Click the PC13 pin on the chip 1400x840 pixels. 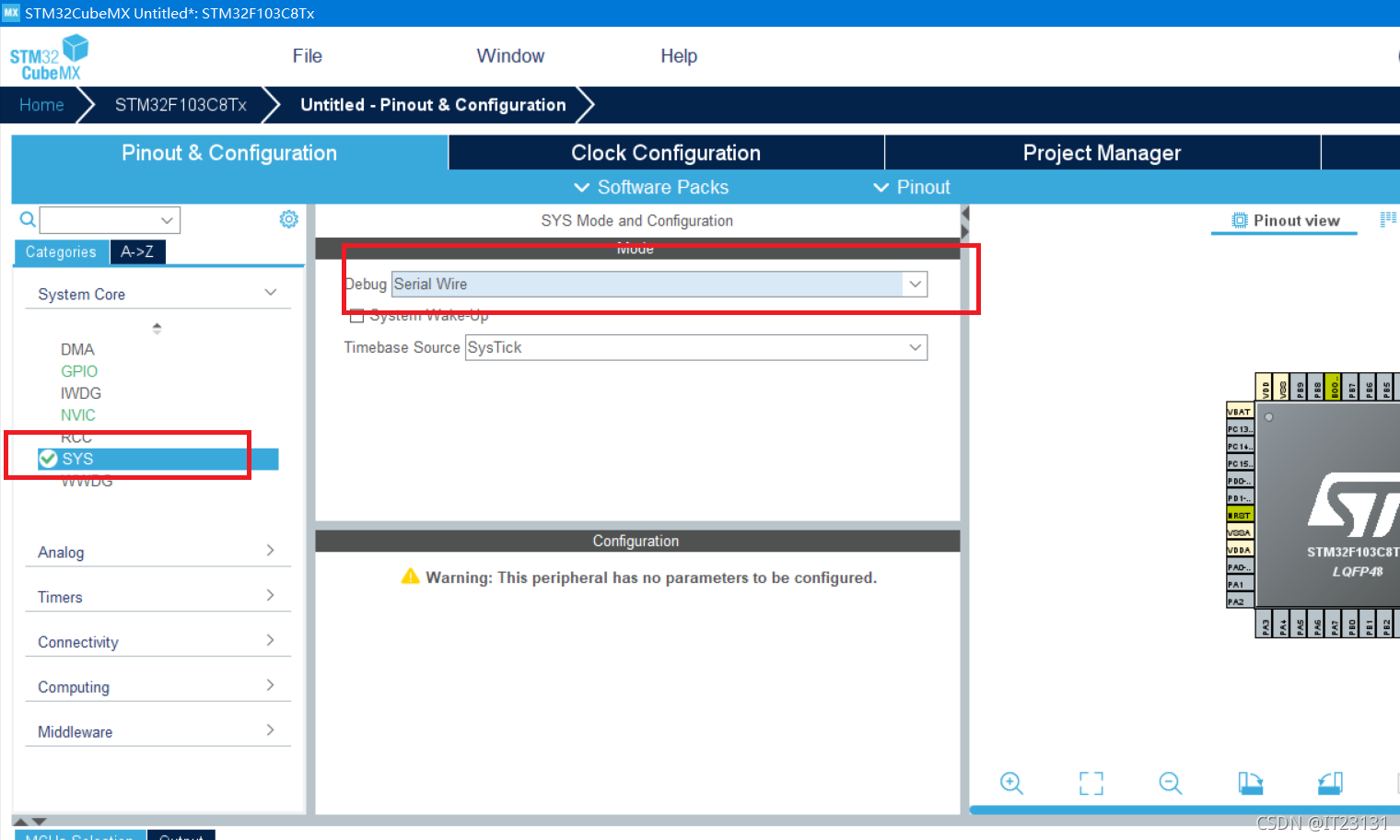point(1240,429)
